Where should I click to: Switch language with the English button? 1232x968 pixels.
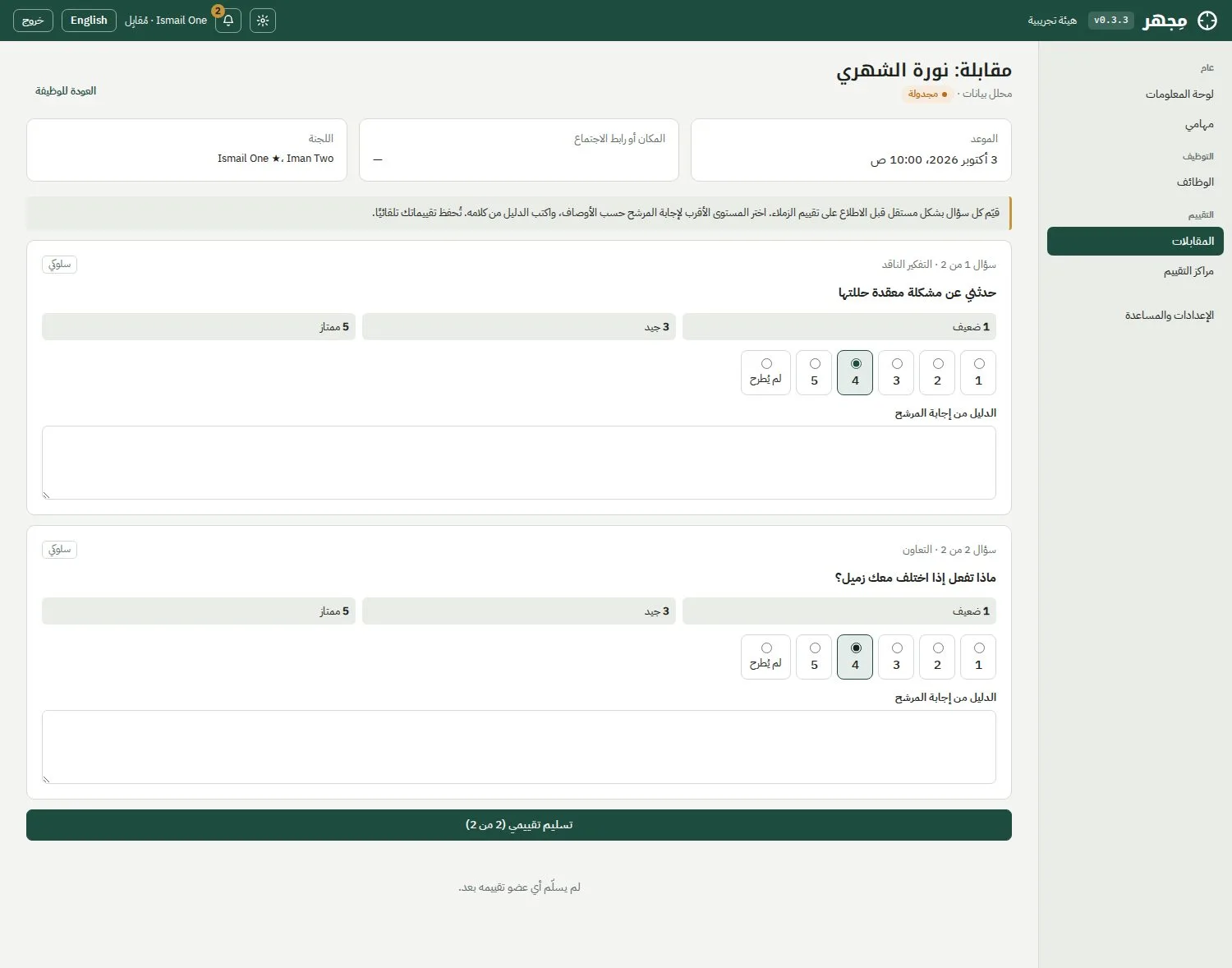(89, 21)
